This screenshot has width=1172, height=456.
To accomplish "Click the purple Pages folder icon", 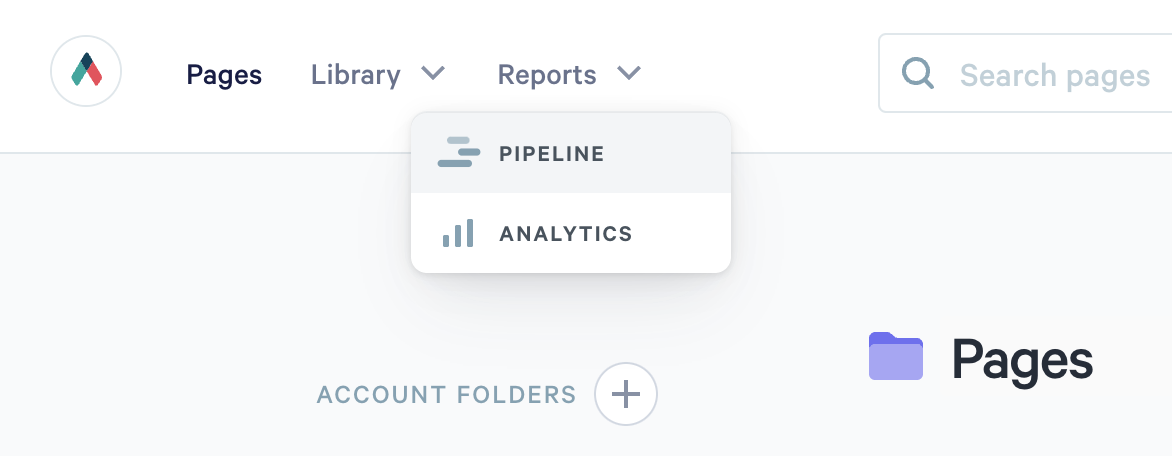I will click(896, 356).
